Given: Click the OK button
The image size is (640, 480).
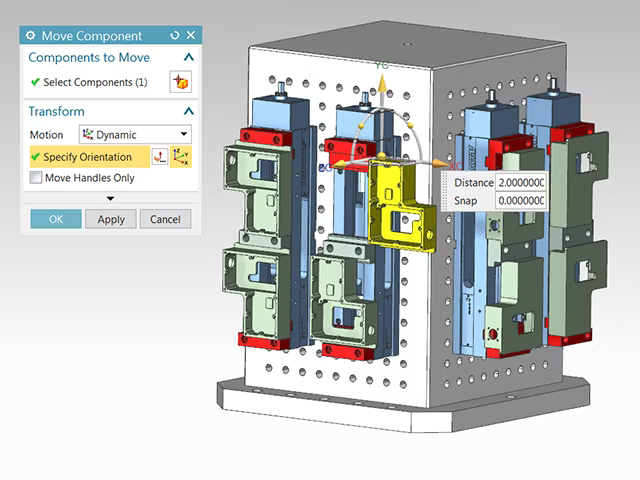Looking at the screenshot, I should [x=56, y=219].
